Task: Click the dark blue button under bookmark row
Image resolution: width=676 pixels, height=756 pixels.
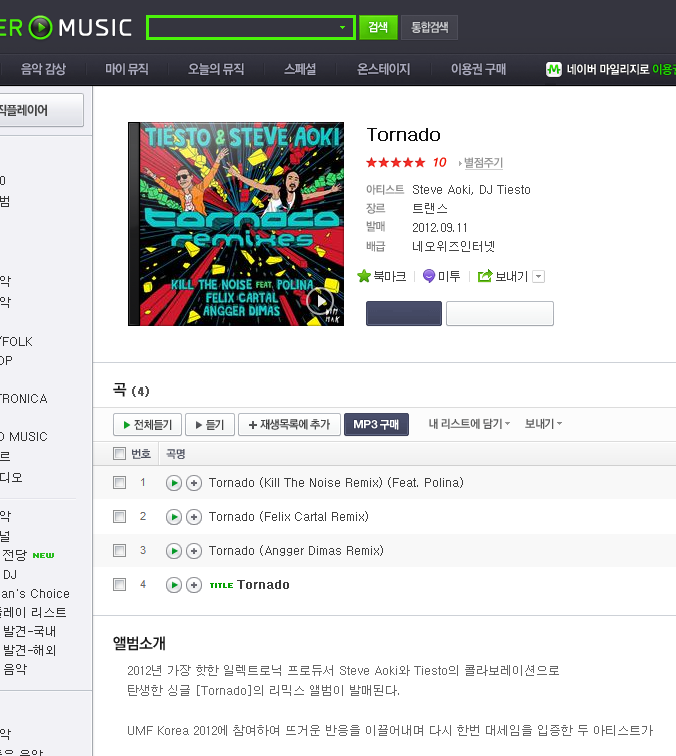Action: [x=404, y=313]
